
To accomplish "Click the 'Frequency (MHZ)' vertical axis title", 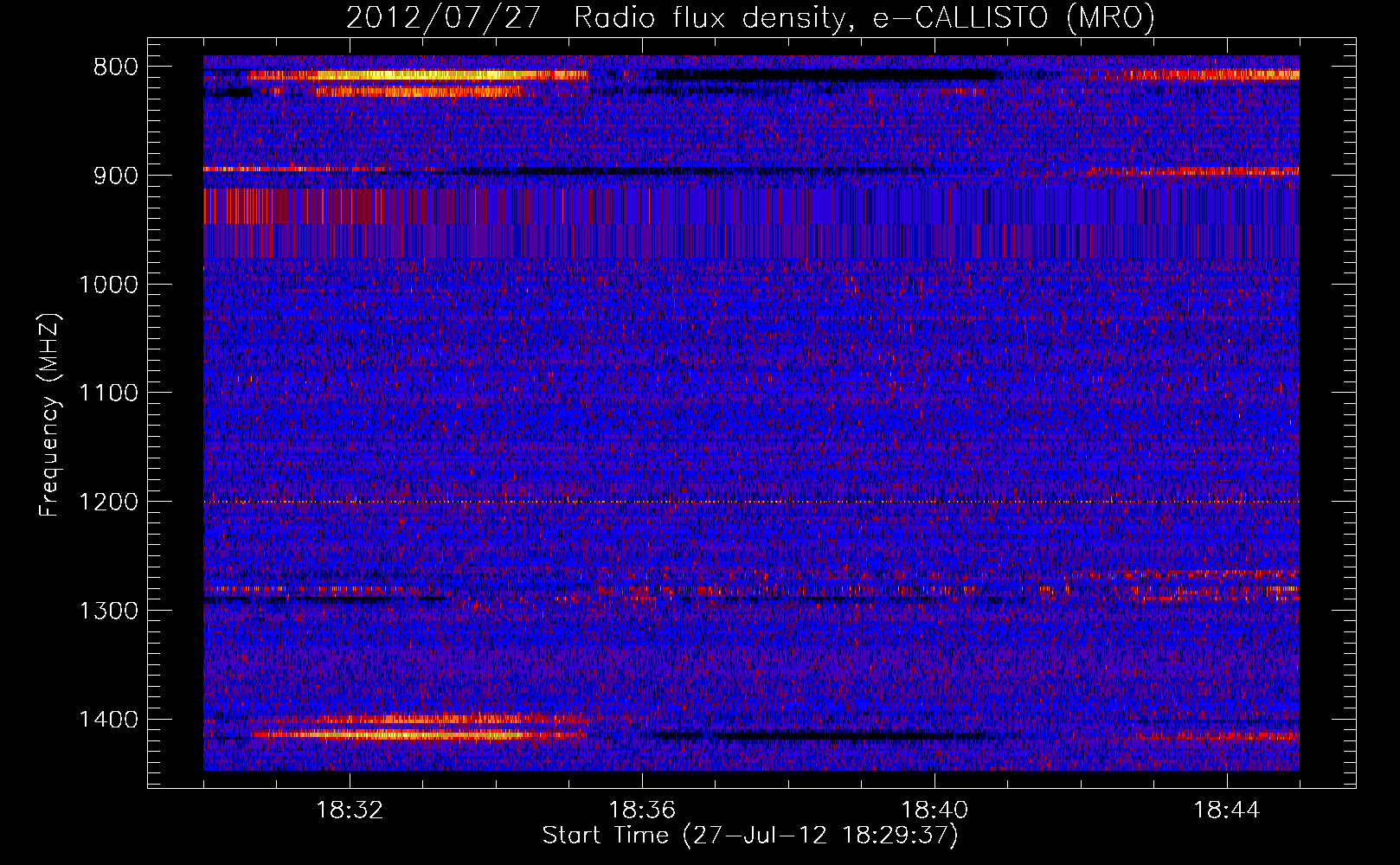I will [50, 415].
